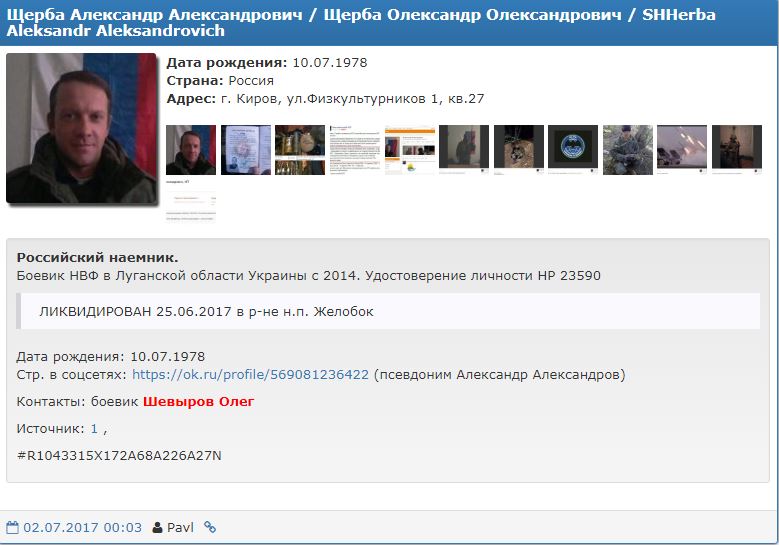Click the псевдоним Александр Александров text
The width and height of the screenshot is (779, 545).
(499, 374)
